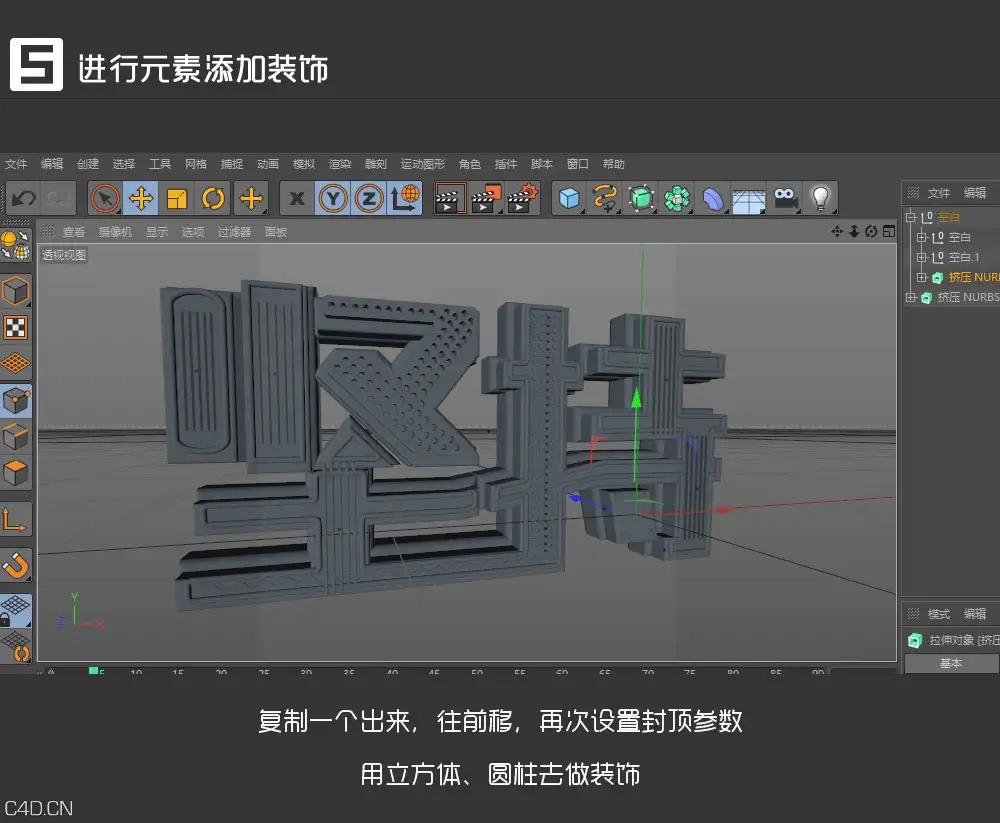Open the 创建 menu
This screenshot has height=823, width=1000.
coord(88,164)
